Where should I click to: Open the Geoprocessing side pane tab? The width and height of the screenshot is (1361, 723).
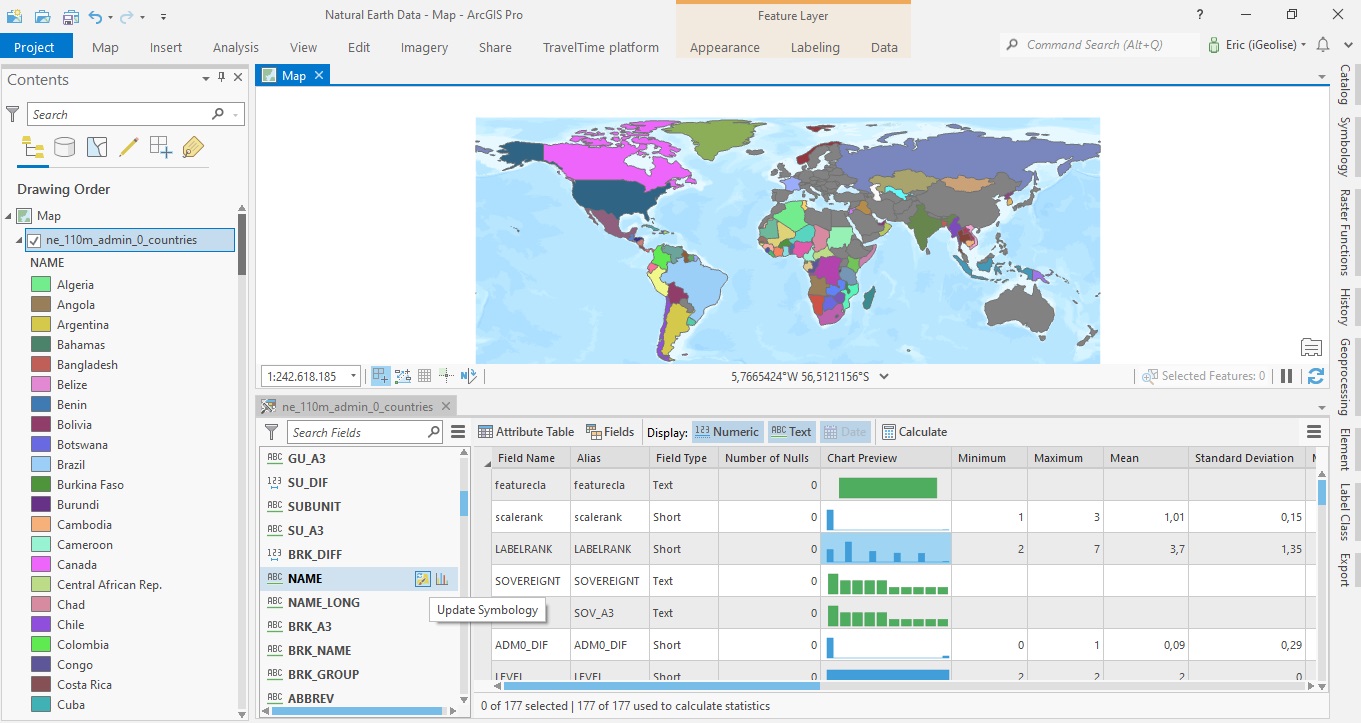pos(1345,377)
